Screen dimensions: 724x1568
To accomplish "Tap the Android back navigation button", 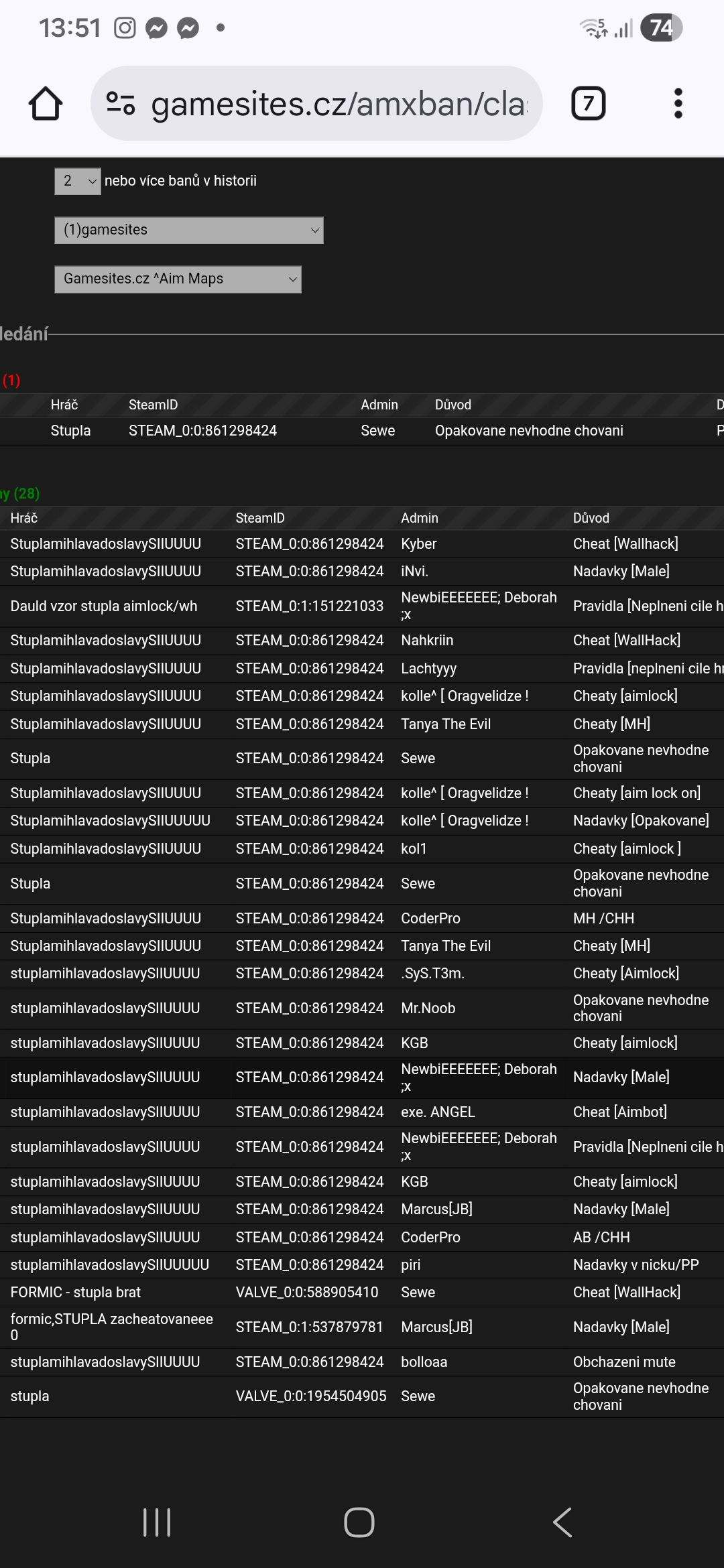I will (x=562, y=1522).
